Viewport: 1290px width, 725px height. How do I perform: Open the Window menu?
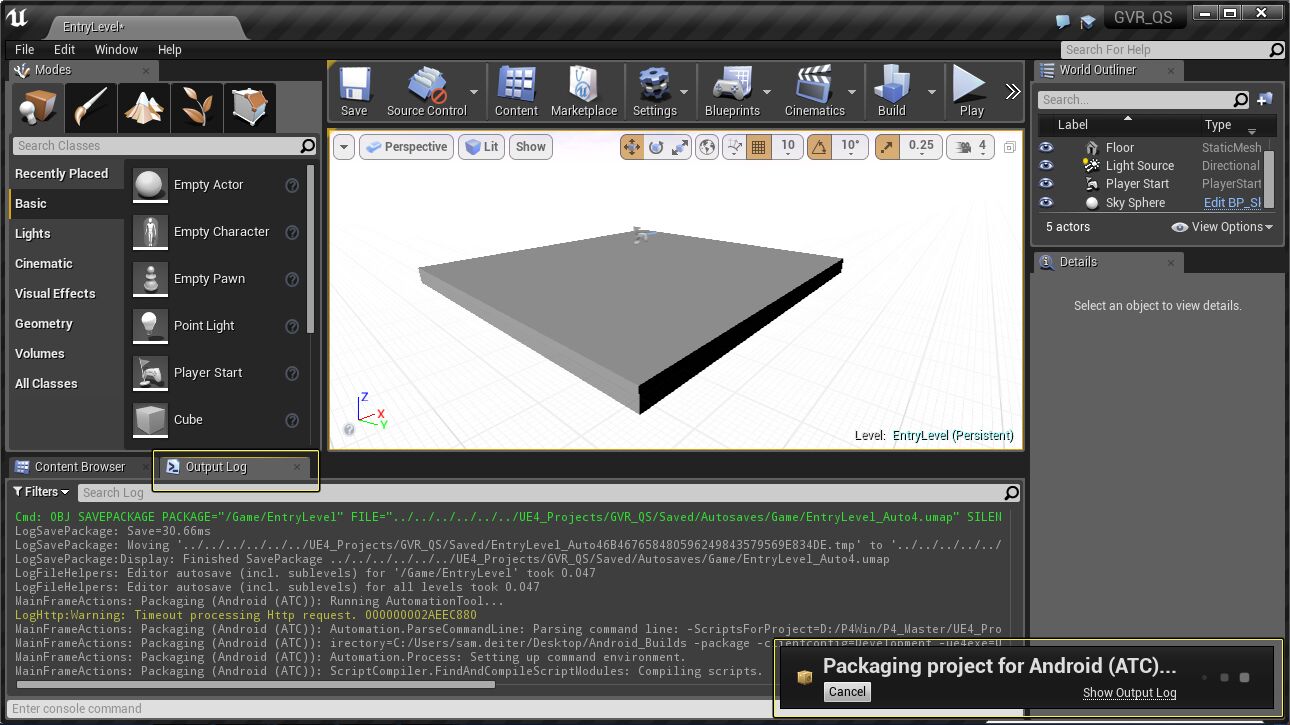[116, 49]
